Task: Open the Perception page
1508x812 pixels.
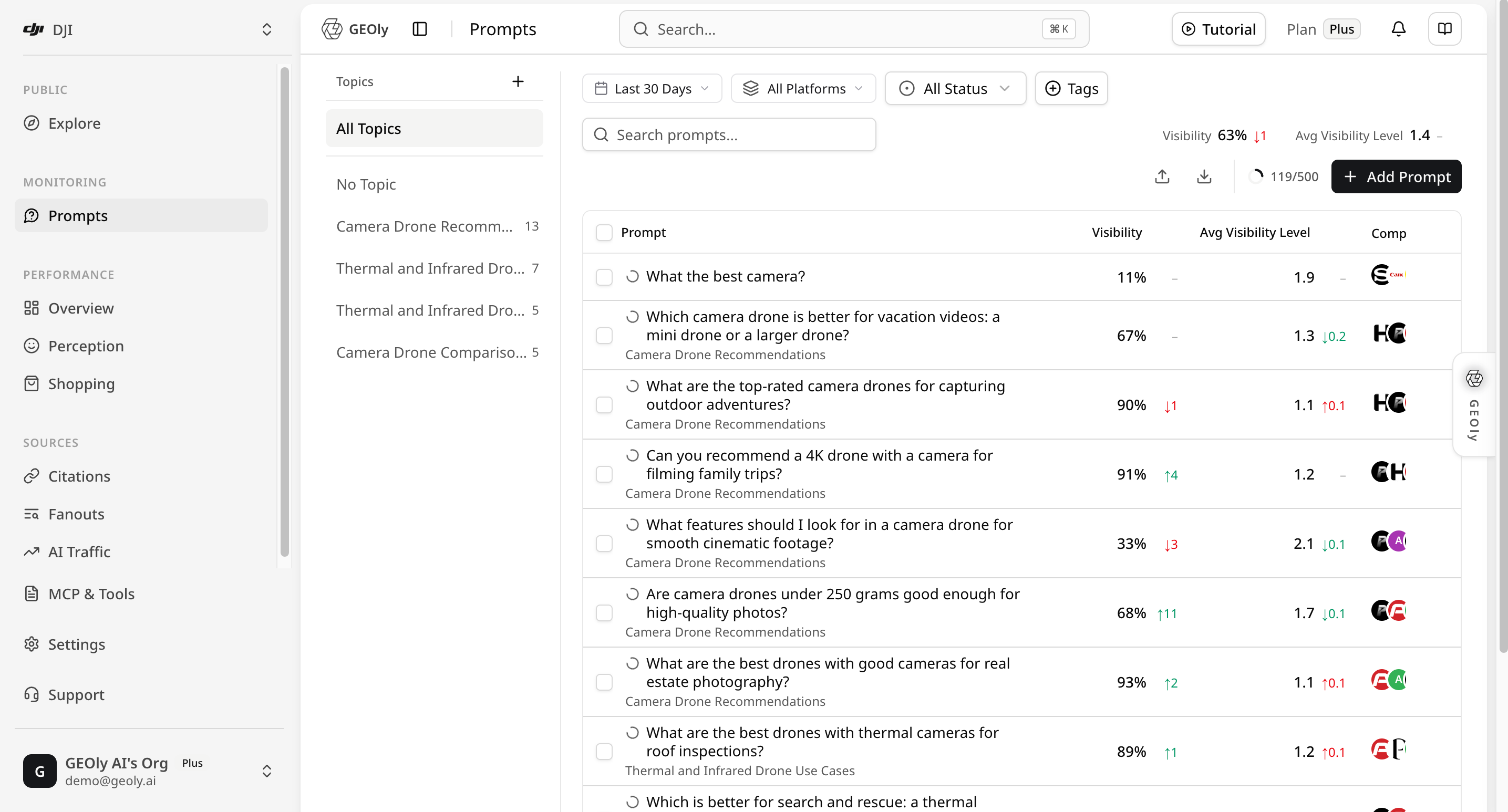Action: (141, 346)
